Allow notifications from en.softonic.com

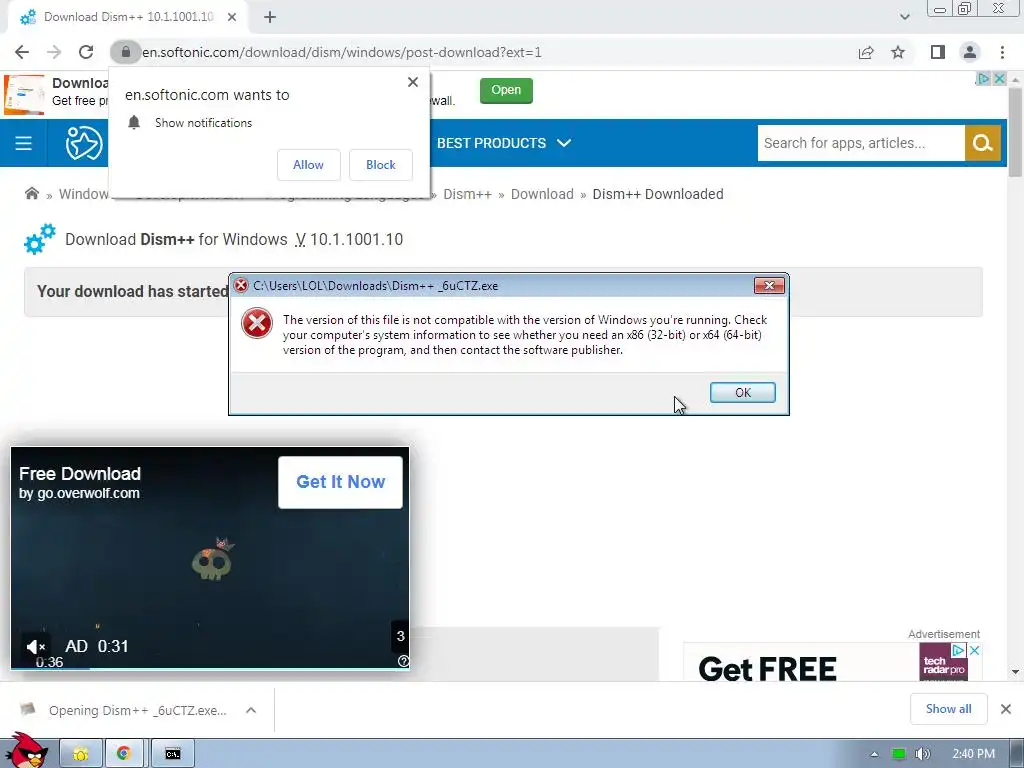308,165
